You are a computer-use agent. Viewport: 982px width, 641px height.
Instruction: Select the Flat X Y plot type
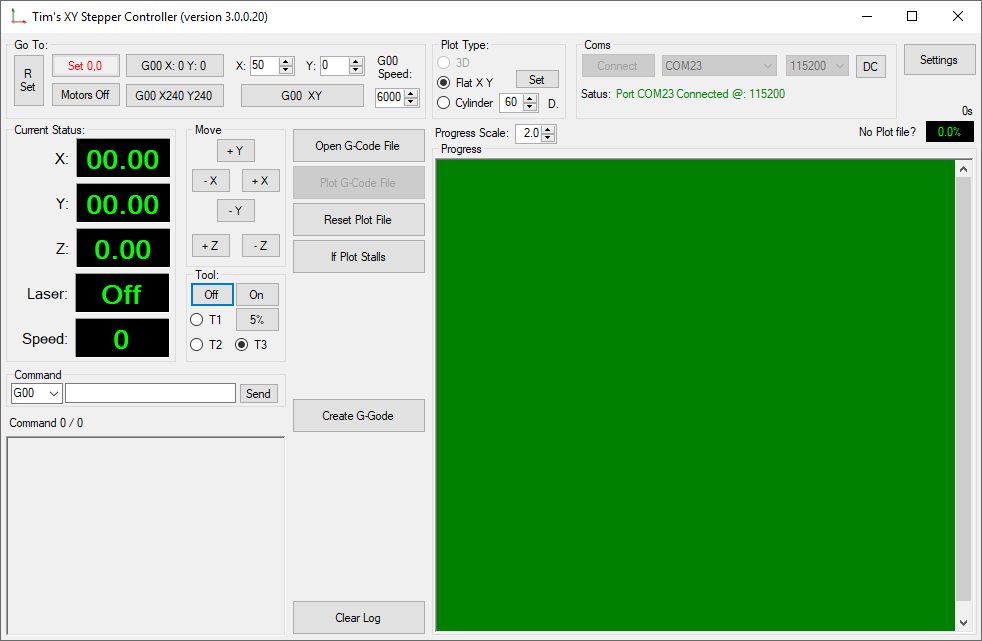point(465,83)
